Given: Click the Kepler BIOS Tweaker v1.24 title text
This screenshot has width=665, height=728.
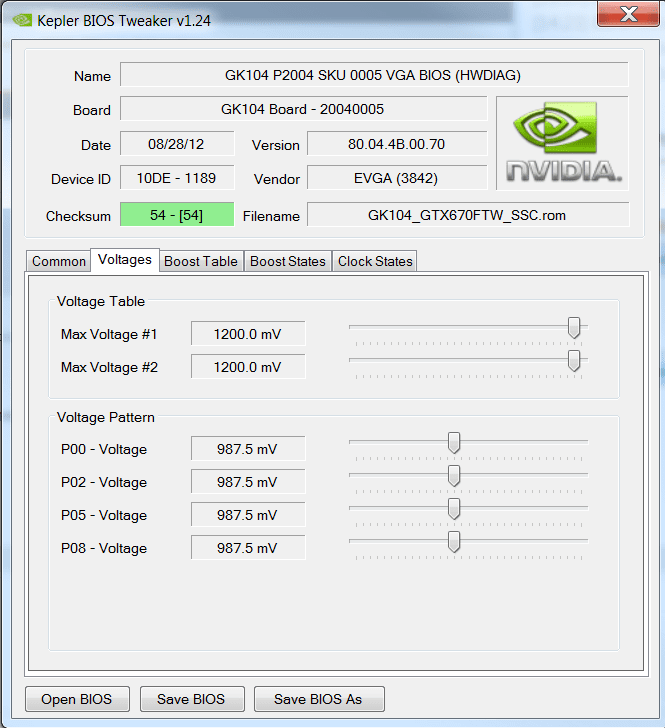Looking at the screenshot, I should [124, 20].
